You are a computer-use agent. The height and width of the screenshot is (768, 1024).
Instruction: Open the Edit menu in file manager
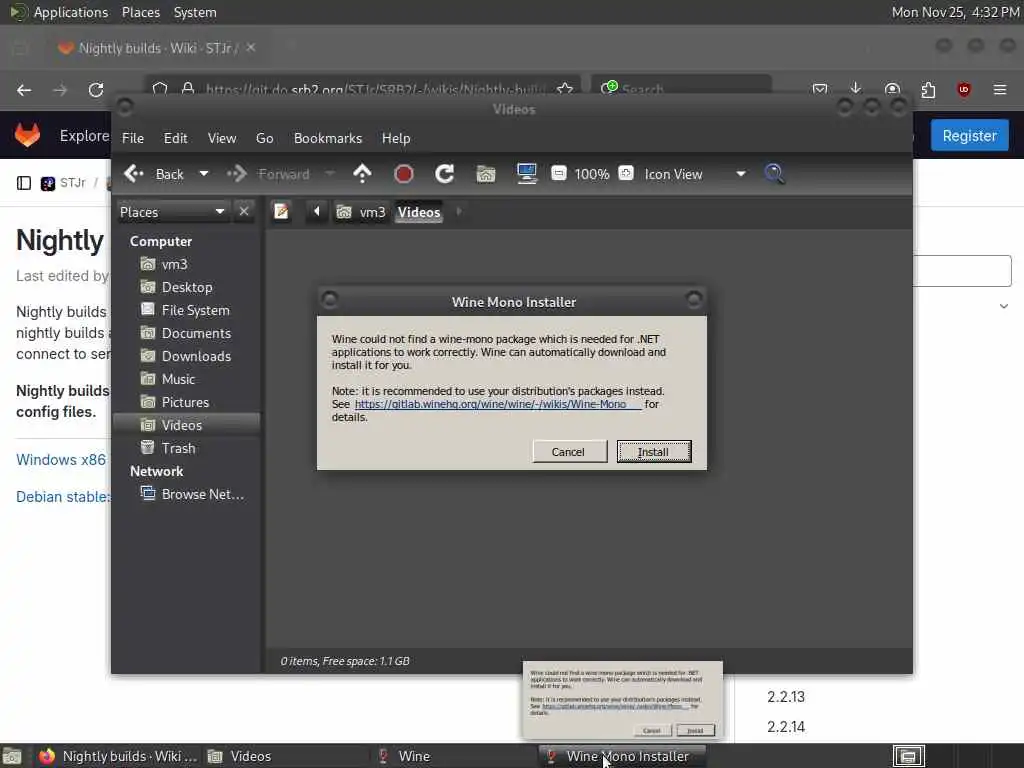point(175,138)
